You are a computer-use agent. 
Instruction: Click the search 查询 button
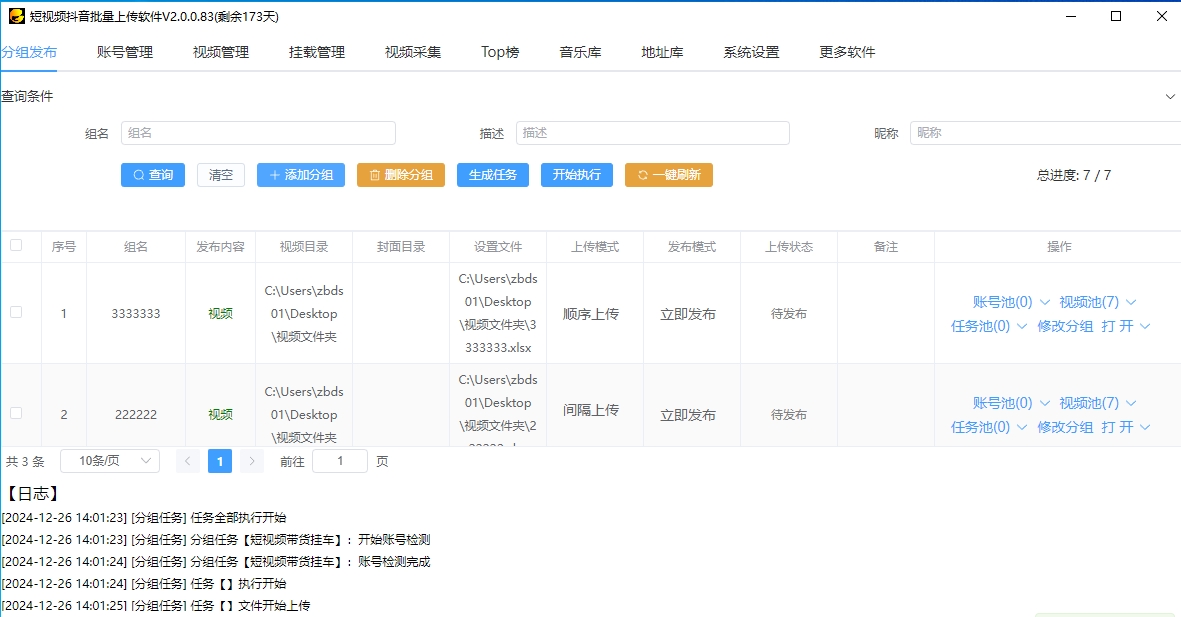click(152, 175)
